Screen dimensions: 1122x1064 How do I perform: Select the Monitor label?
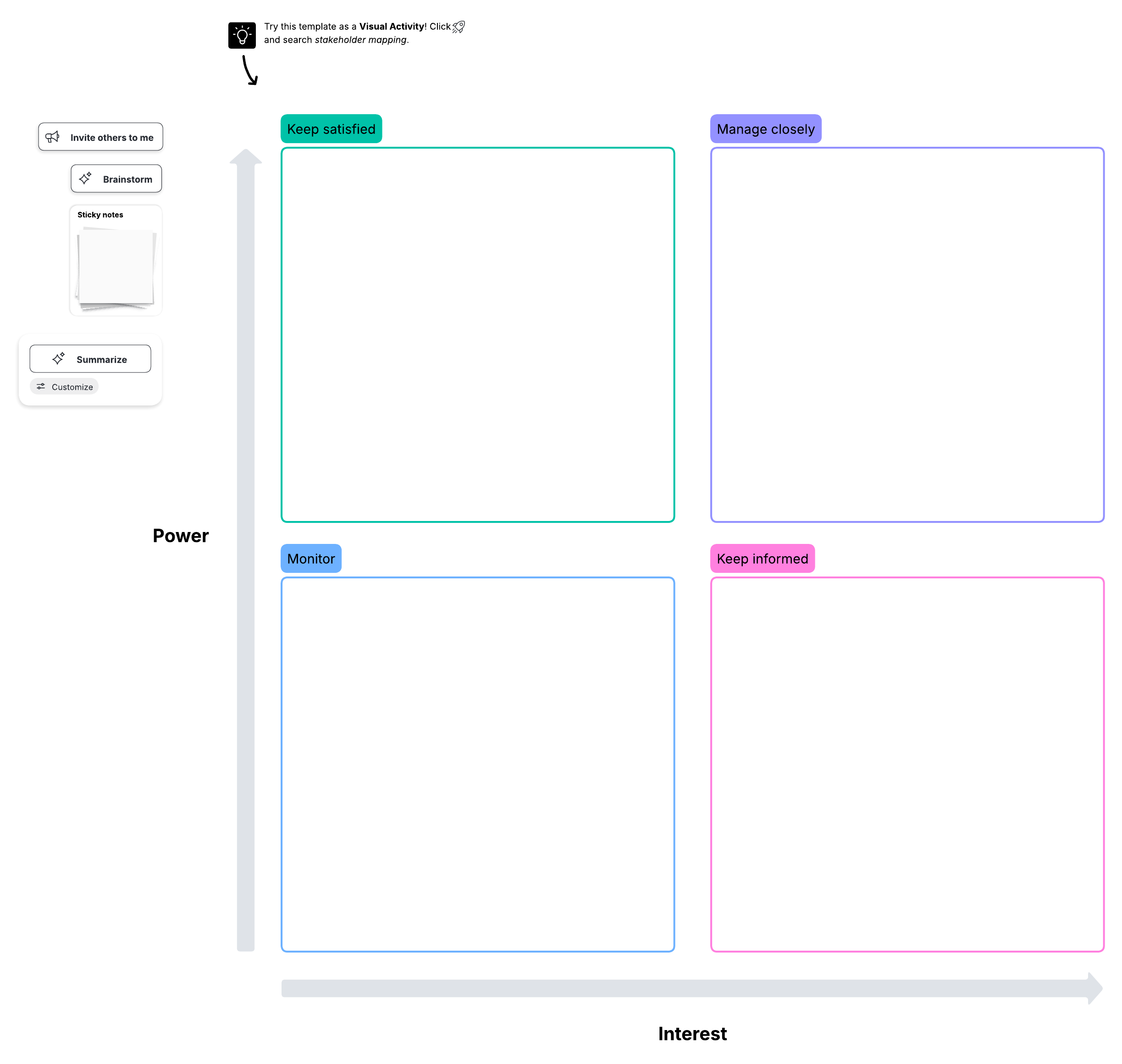[x=311, y=558]
